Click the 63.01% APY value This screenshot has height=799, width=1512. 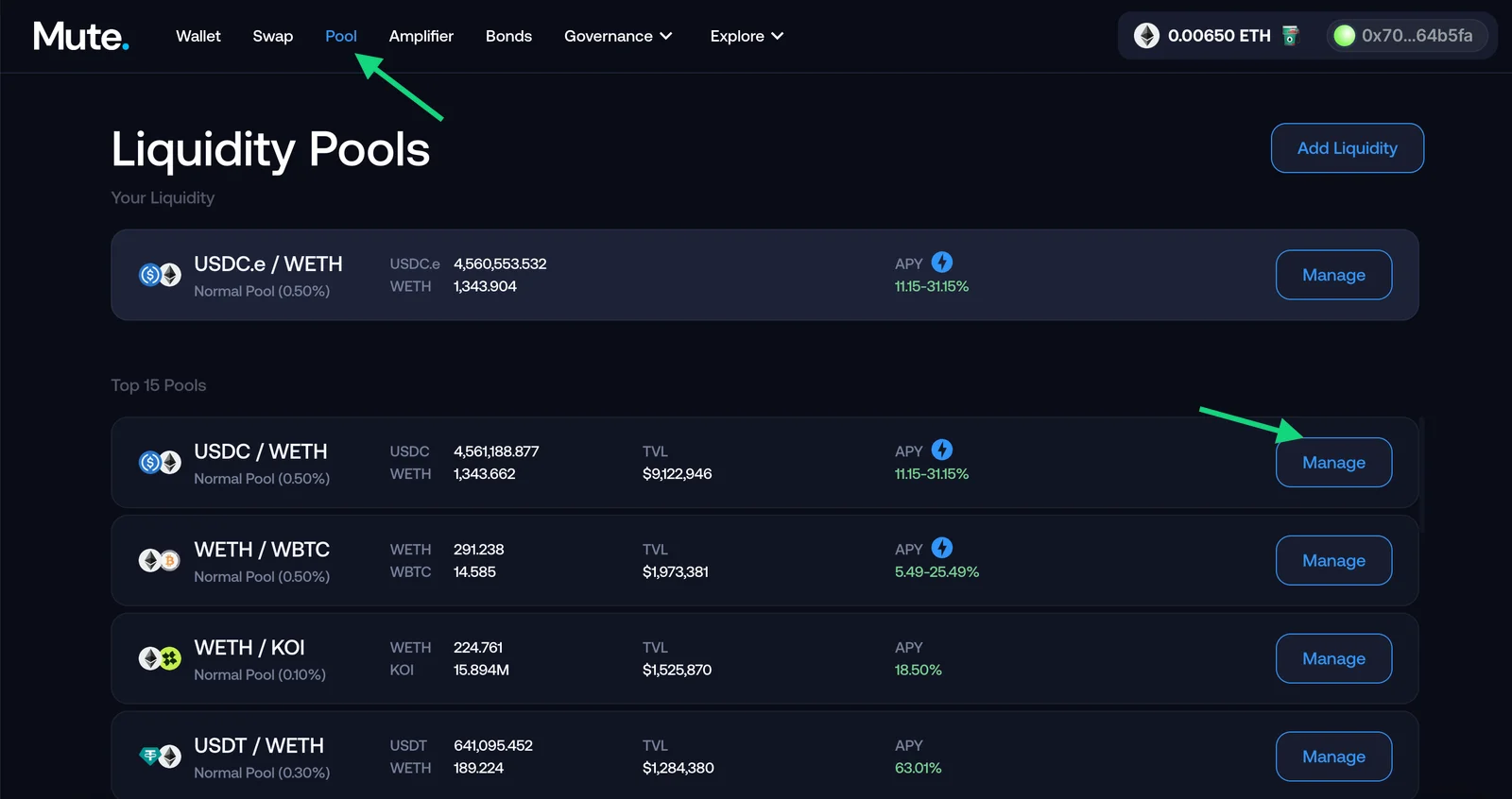pyautogui.click(x=919, y=768)
